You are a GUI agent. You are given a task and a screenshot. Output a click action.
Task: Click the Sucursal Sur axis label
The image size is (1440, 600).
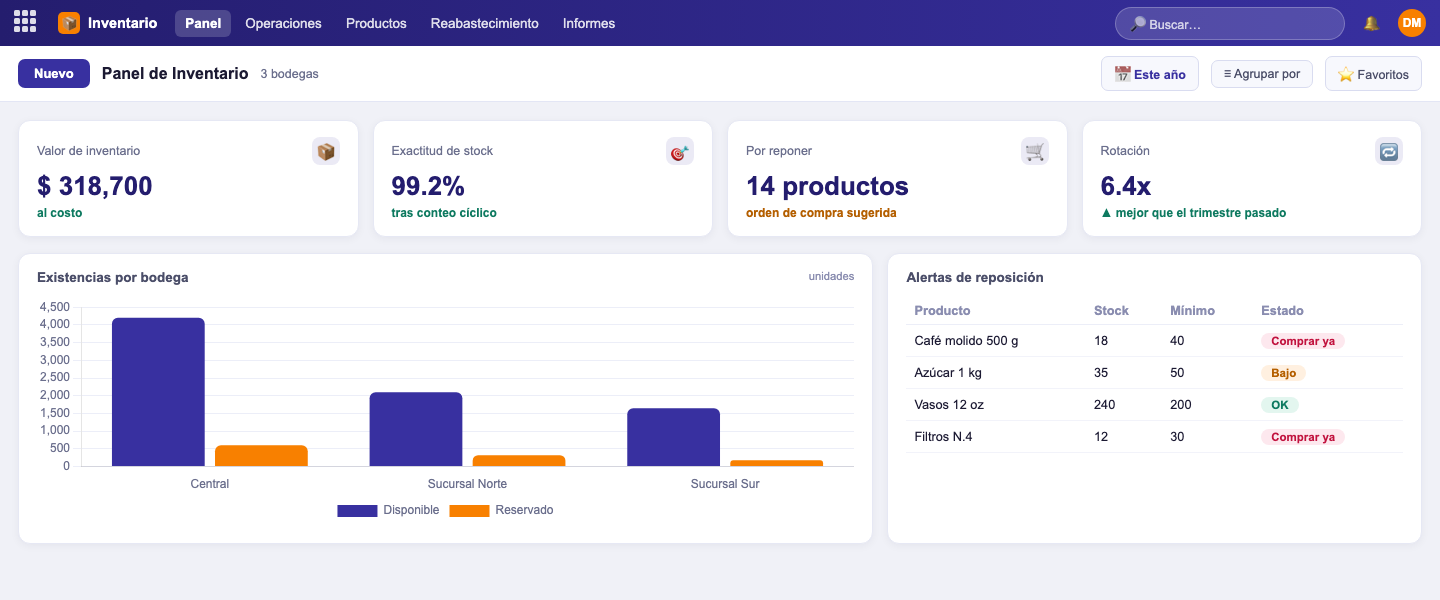click(725, 484)
